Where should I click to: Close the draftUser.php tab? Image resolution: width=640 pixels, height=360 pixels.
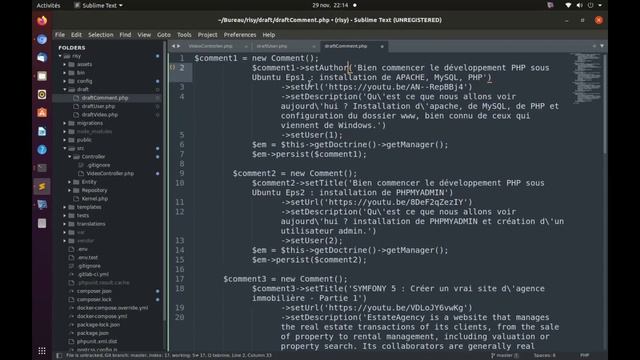(313, 47)
